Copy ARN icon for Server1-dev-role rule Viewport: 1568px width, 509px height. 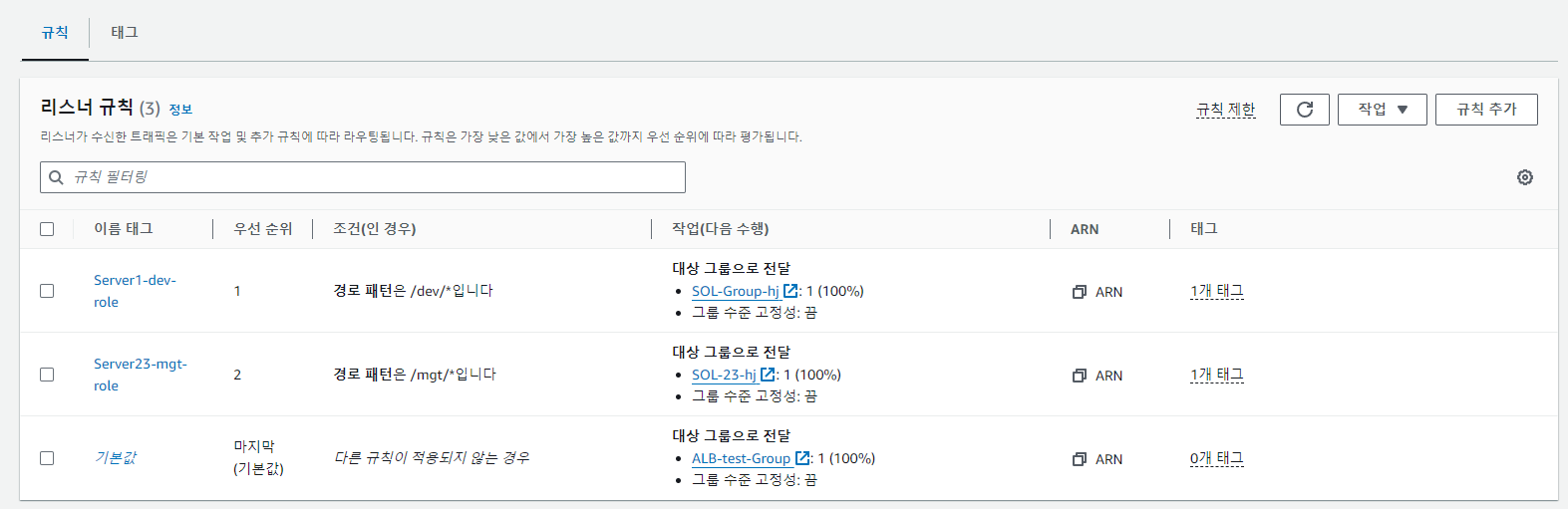pyautogui.click(x=1079, y=292)
